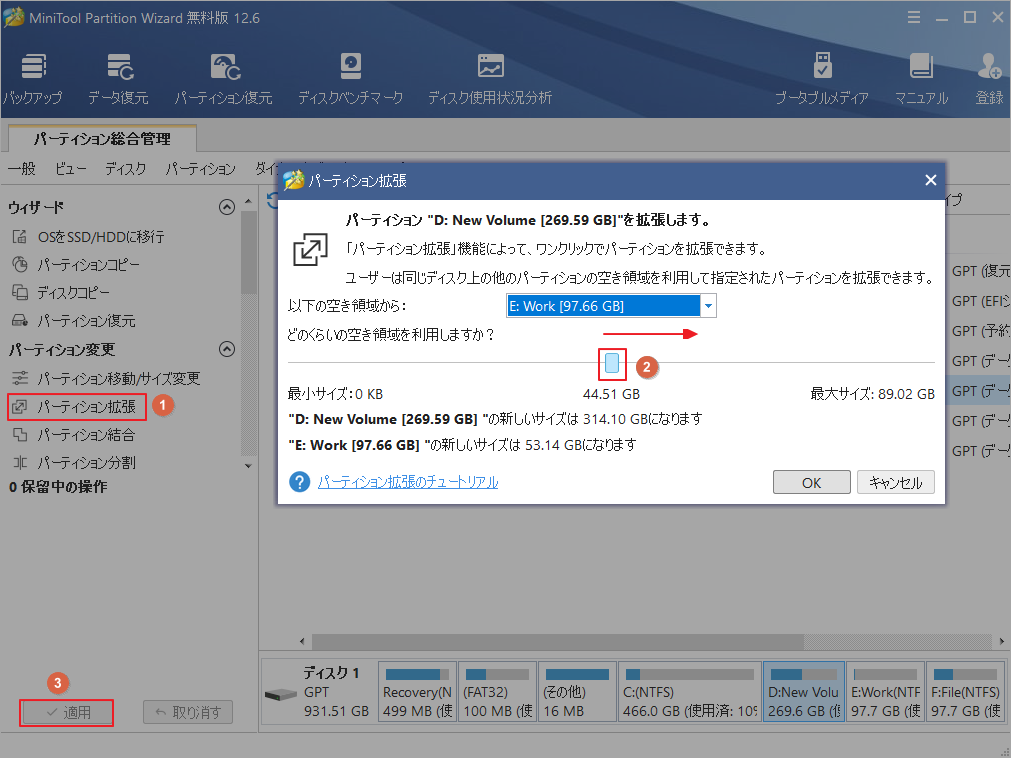
Task: Select the E:Work partition block
Action: click(x=885, y=692)
